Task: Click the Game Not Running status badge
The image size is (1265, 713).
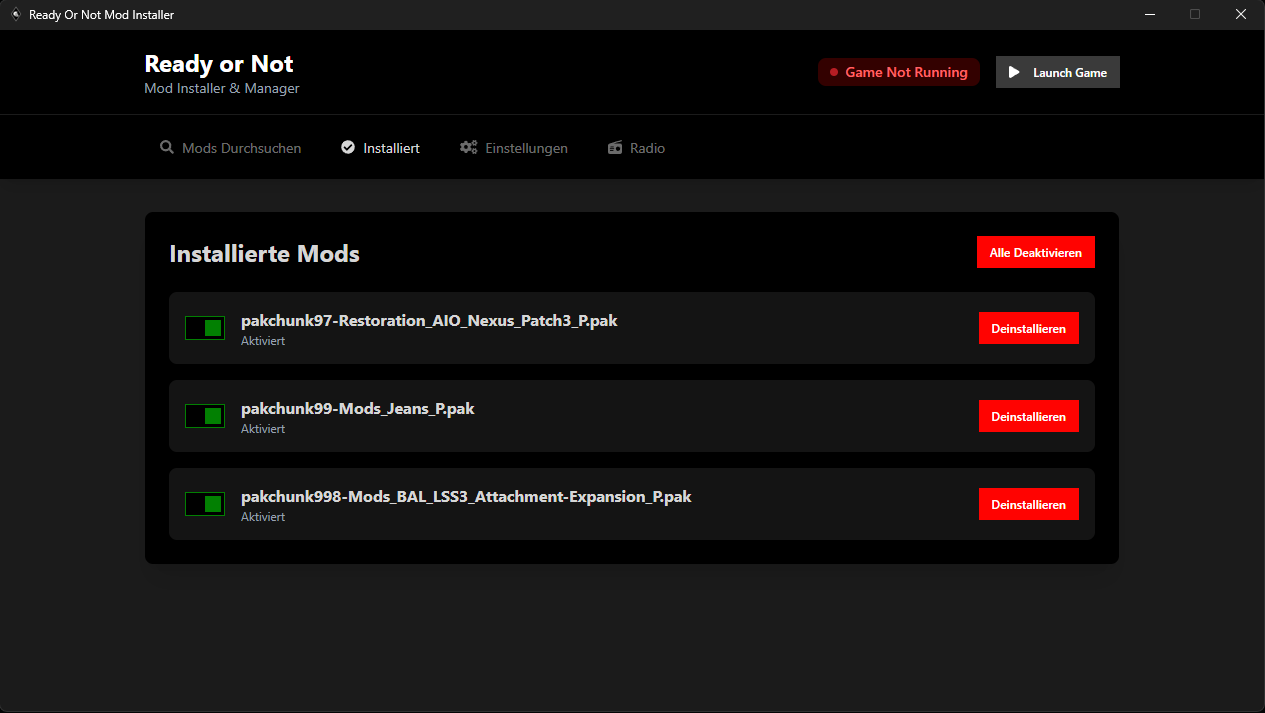Action: (x=899, y=72)
